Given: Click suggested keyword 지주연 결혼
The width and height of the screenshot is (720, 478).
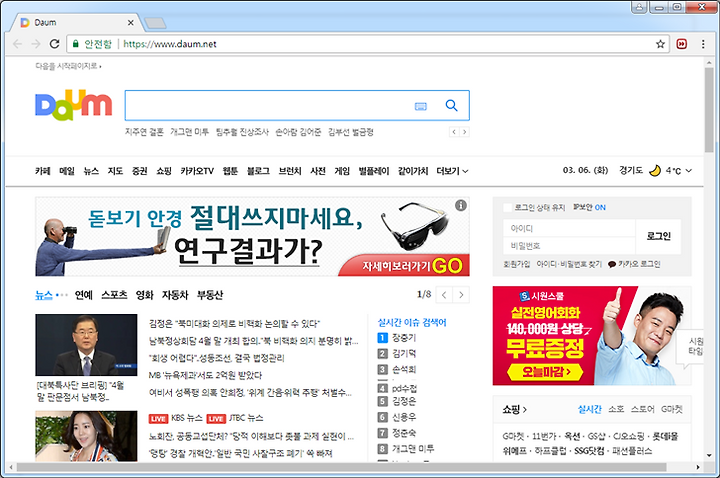Looking at the screenshot, I should click(144, 132).
